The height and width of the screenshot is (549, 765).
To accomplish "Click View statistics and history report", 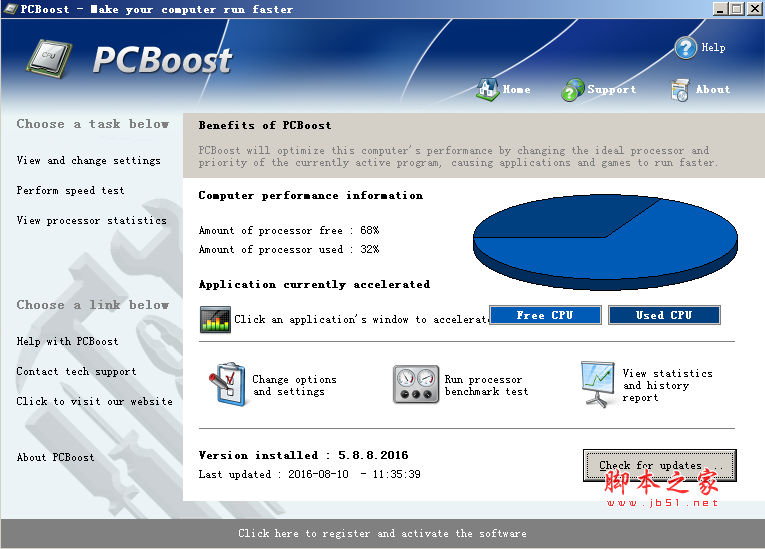I will point(667,386).
